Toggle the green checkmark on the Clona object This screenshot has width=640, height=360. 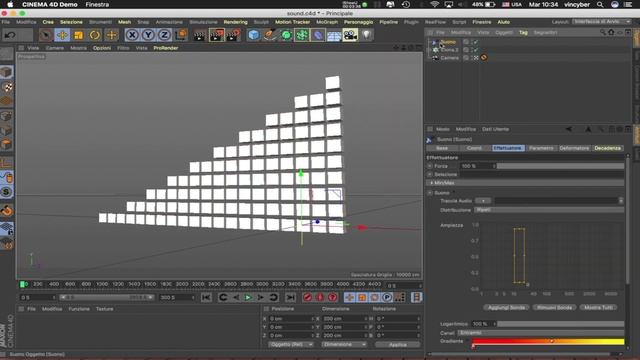point(476,50)
